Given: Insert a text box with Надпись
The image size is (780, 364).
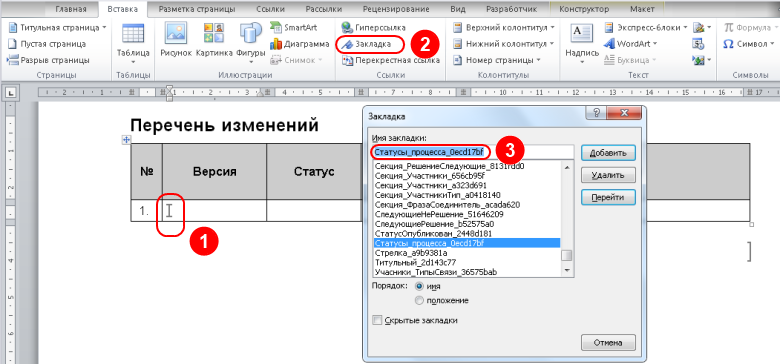Looking at the screenshot, I should [x=582, y=44].
